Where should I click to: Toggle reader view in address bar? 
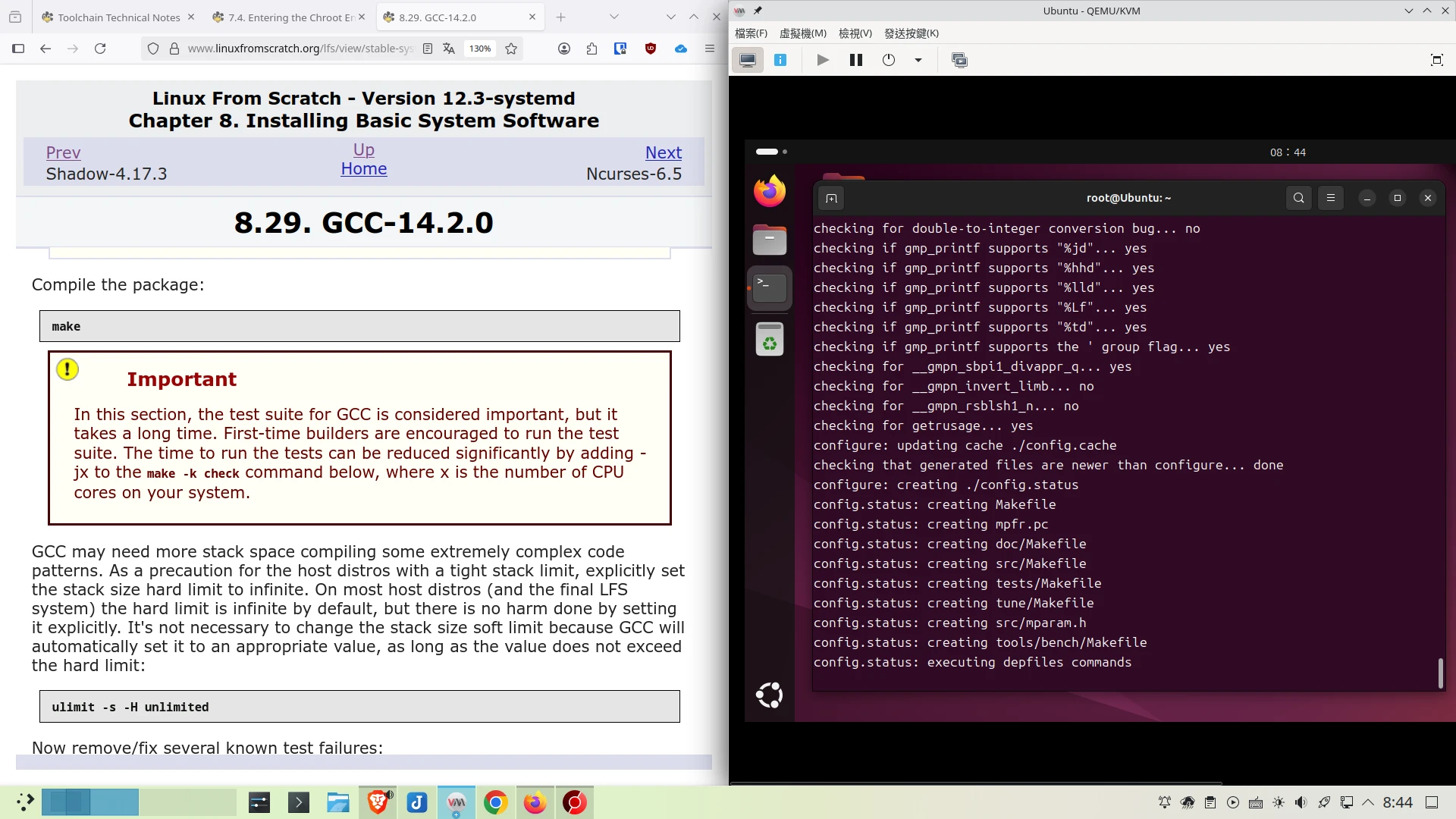(428, 49)
